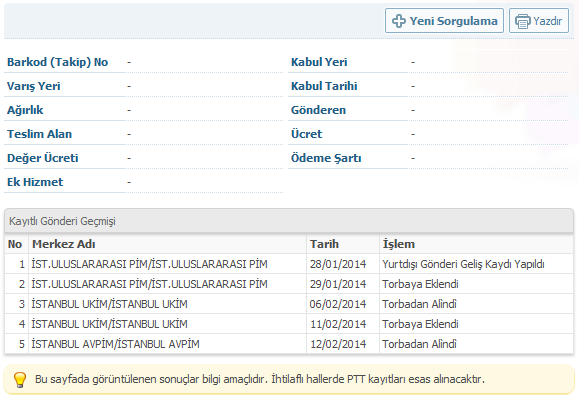Click the Ek Hizmet label

(35, 182)
